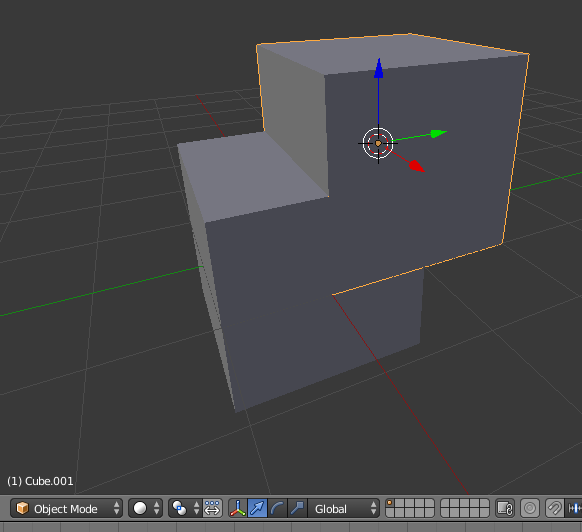
Task: Click the lock camera to scene icon
Action: 505,508
